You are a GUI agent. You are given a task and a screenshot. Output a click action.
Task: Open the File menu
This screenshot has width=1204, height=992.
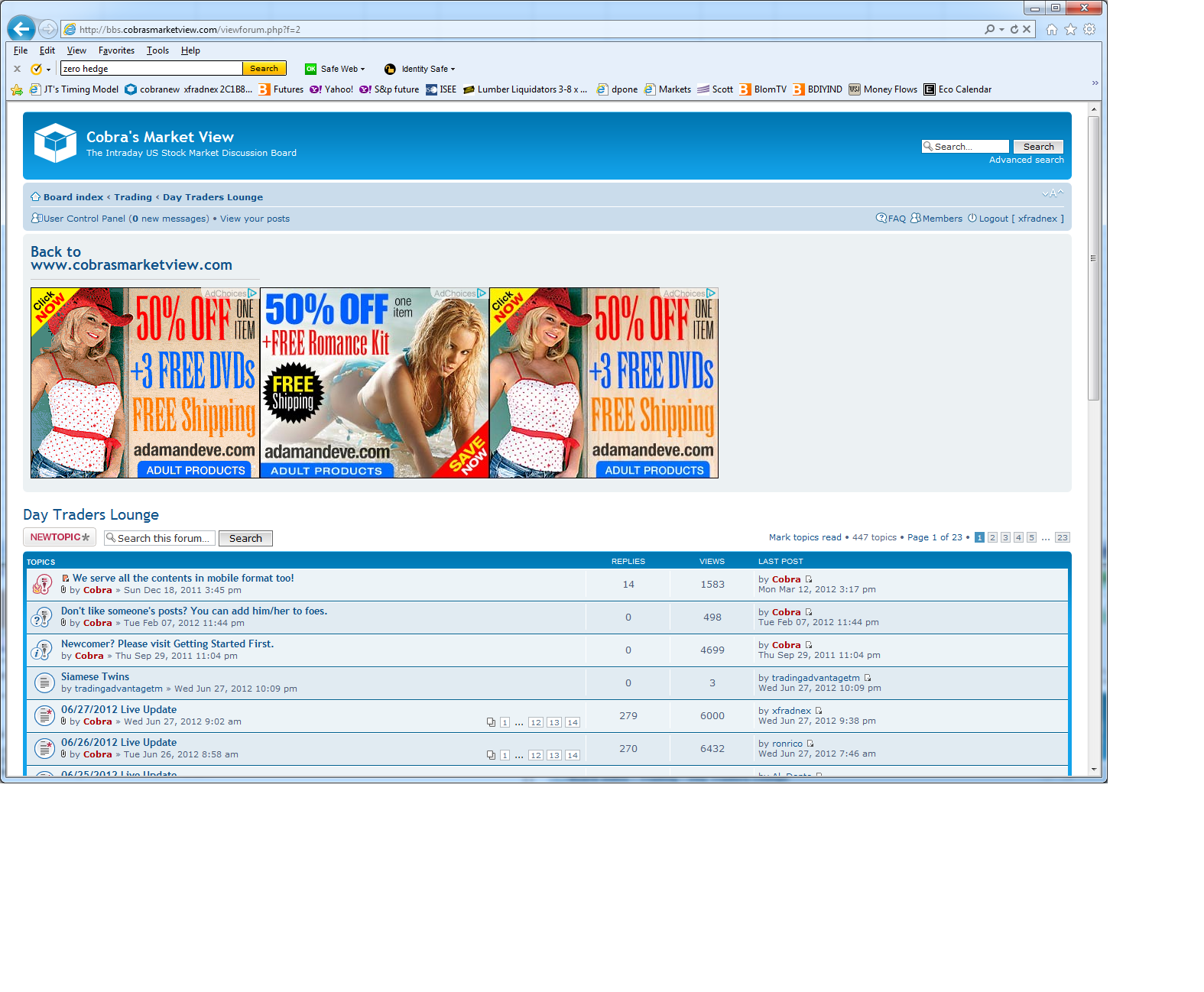click(x=21, y=50)
